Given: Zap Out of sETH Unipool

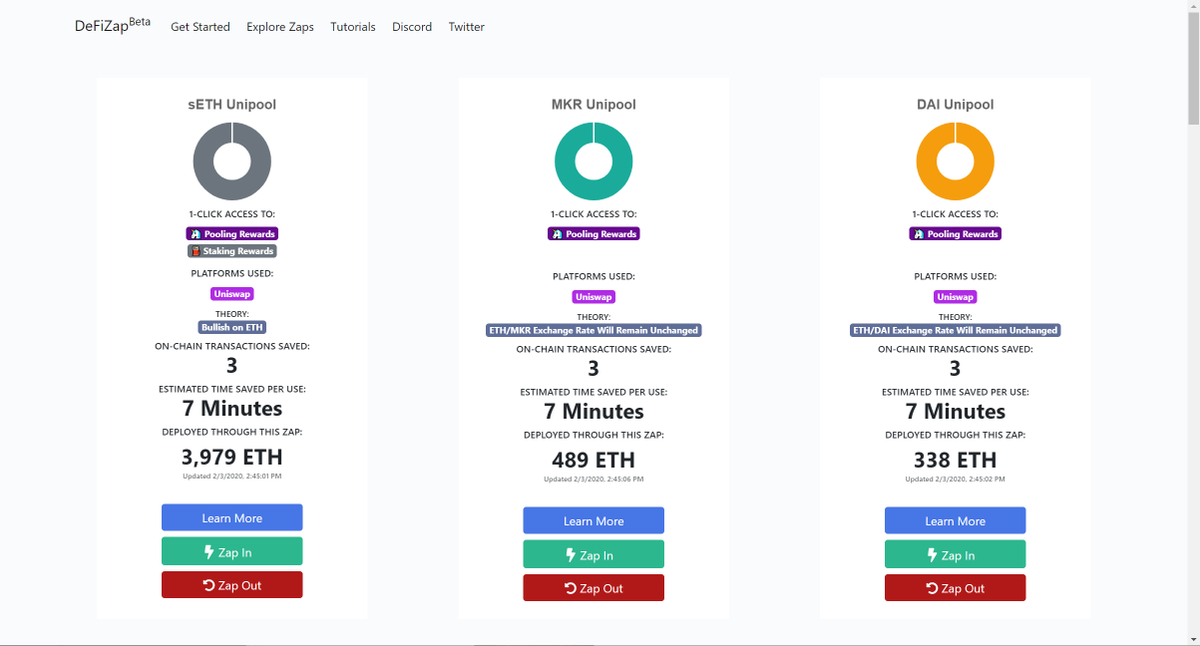Looking at the screenshot, I should pyautogui.click(x=232, y=585).
